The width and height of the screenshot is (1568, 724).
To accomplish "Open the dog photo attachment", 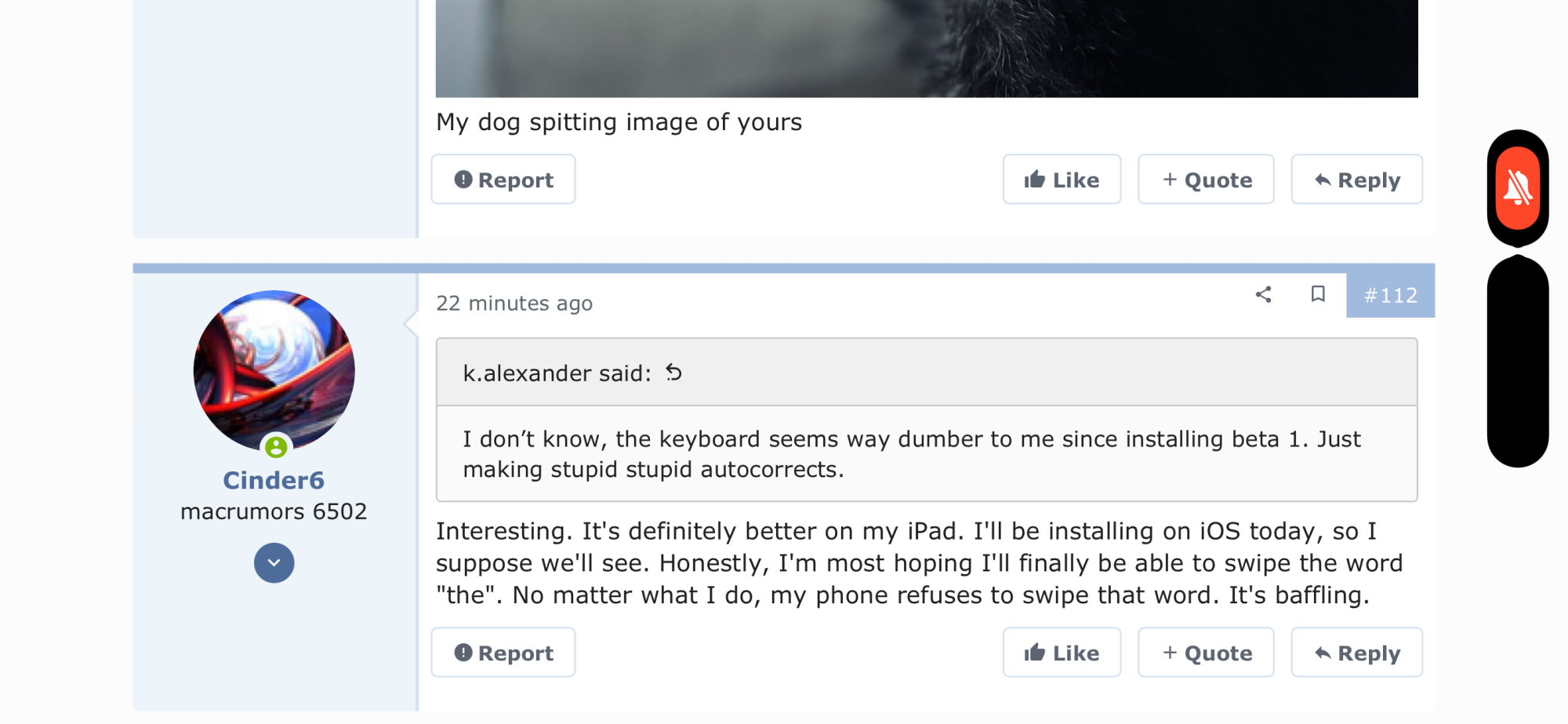I will [x=927, y=47].
